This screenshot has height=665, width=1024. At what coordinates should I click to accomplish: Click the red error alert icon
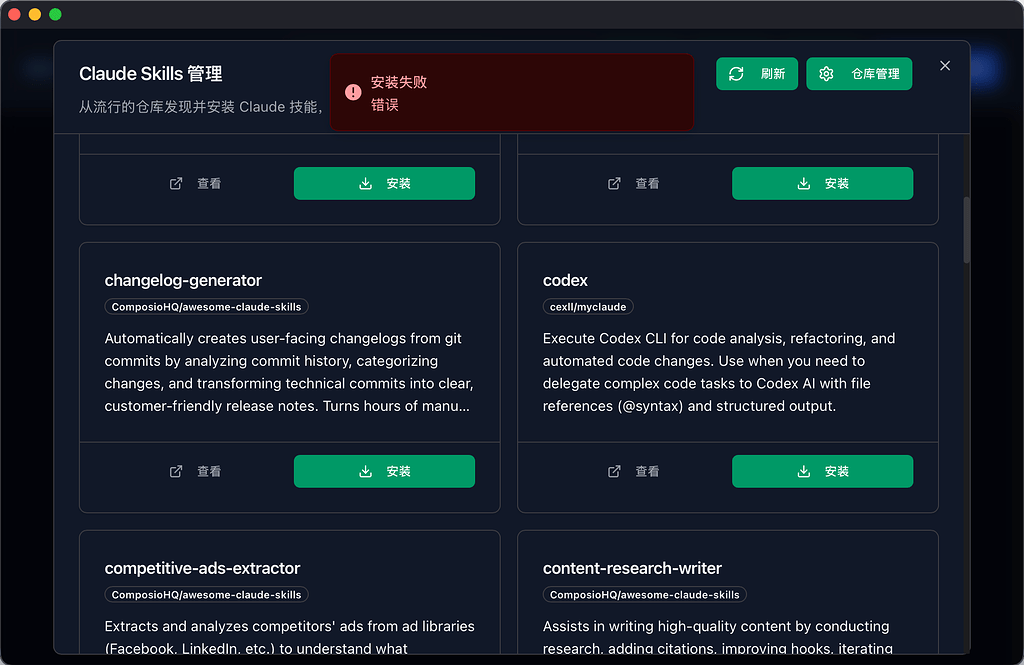point(353,92)
